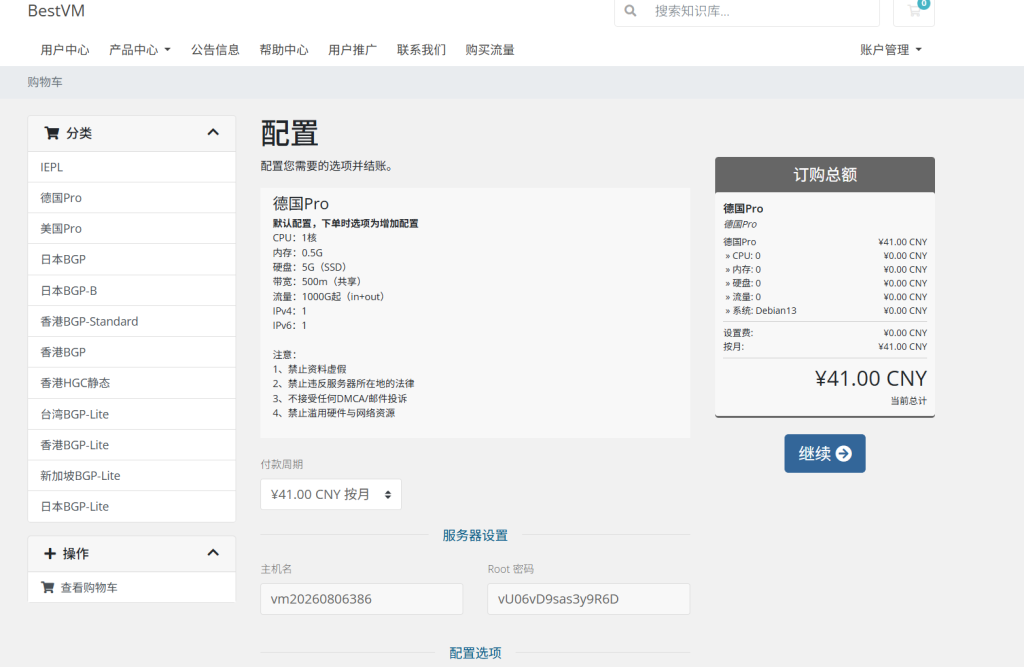Click the Root 密码 password field
1024x667 pixels.
click(x=588, y=599)
